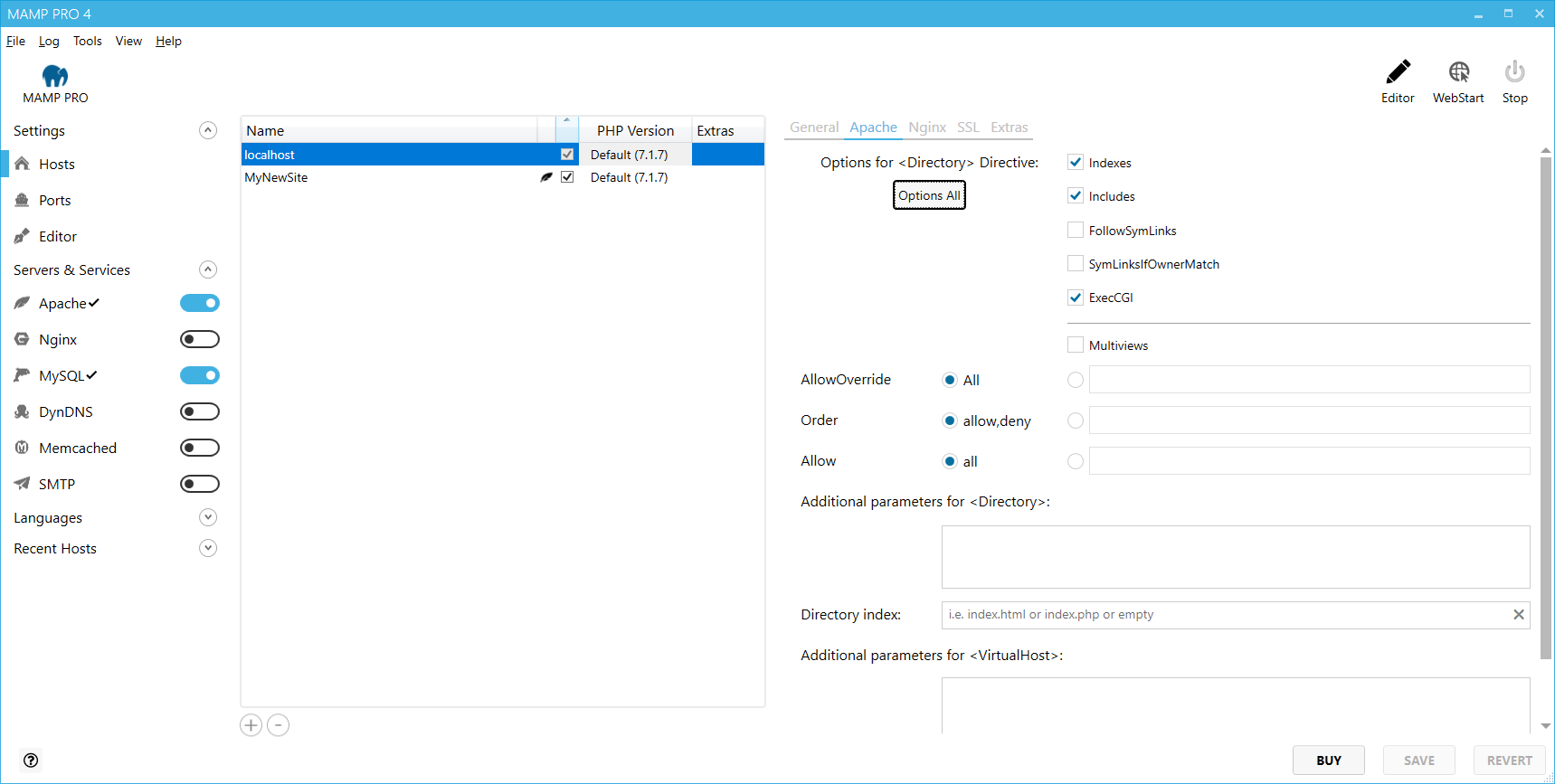Select custom AllowOverride radio button
1555x784 pixels.
[x=1076, y=380]
